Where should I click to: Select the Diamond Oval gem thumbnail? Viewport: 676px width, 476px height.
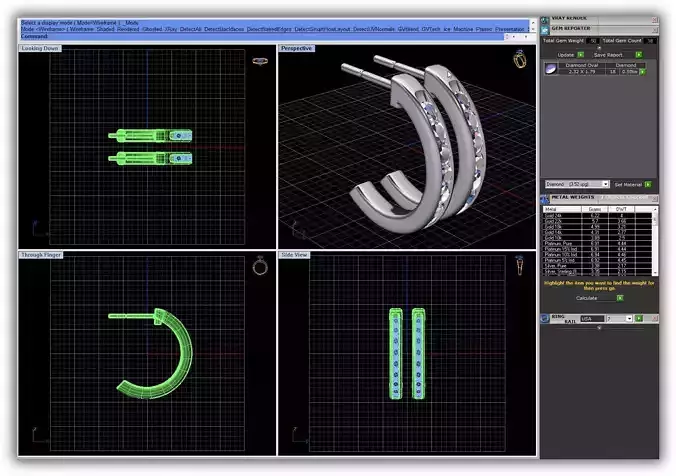click(x=551, y=69)
